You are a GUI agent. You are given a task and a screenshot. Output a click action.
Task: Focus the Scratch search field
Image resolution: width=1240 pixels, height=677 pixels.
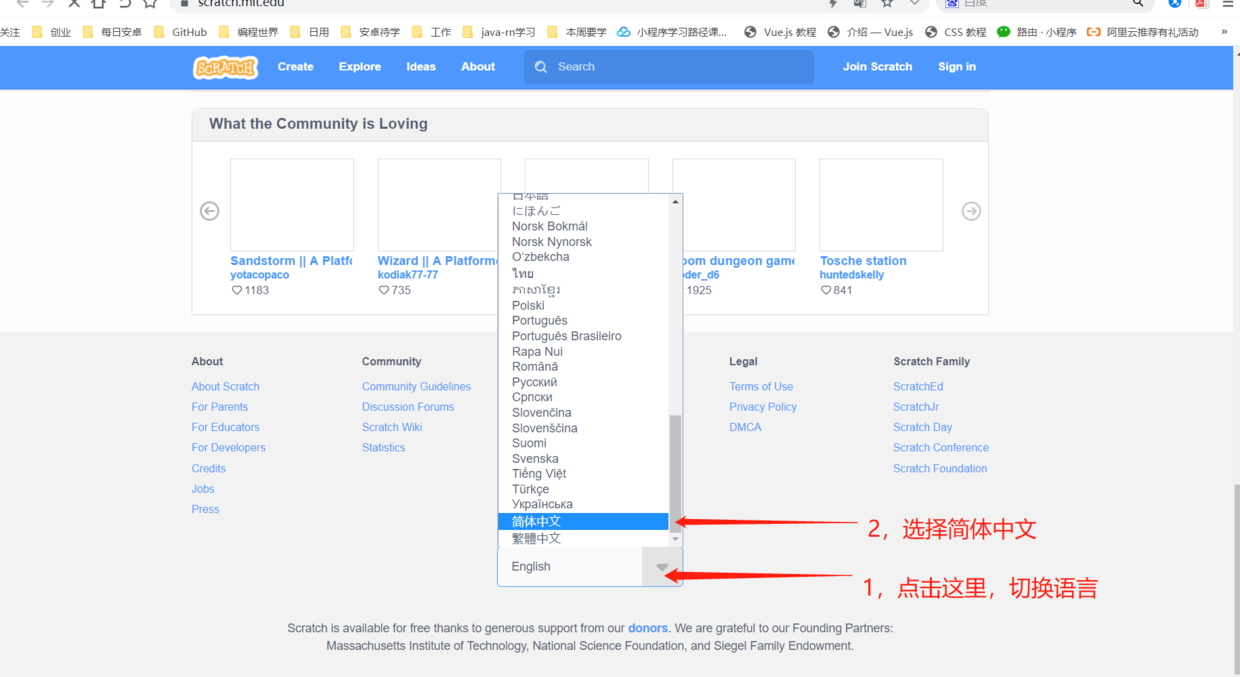(x=669, y=67)
